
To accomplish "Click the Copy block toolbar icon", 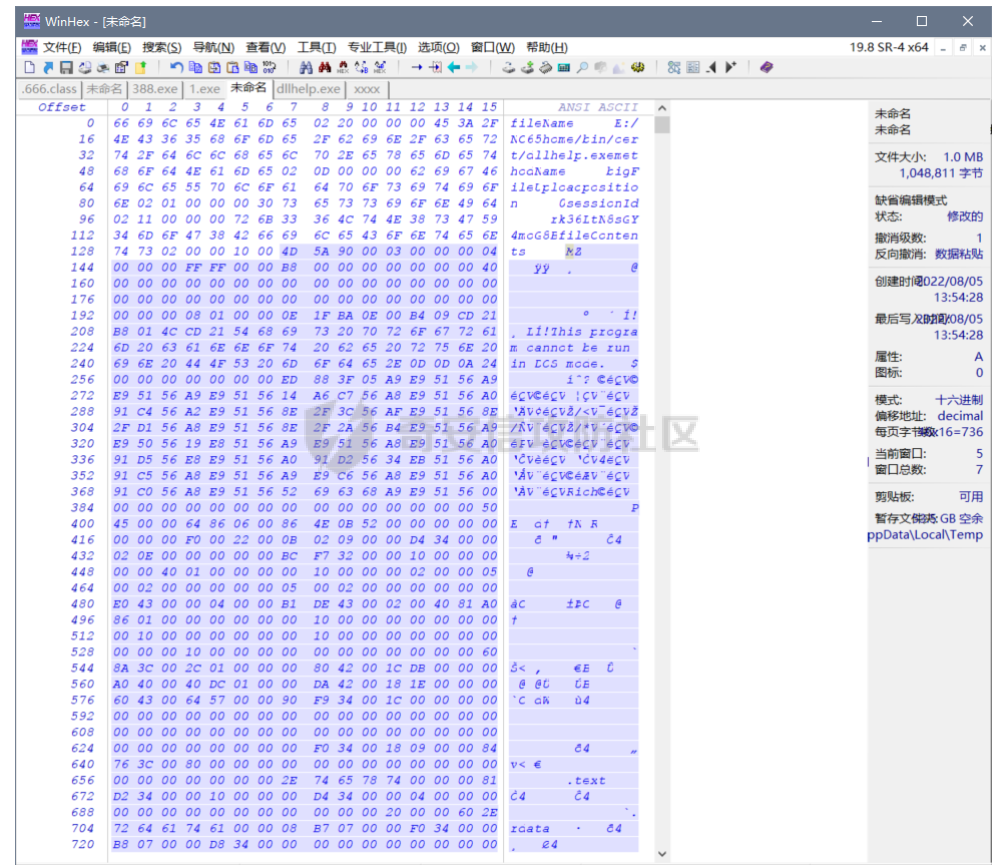I will [x=195, y=67].
